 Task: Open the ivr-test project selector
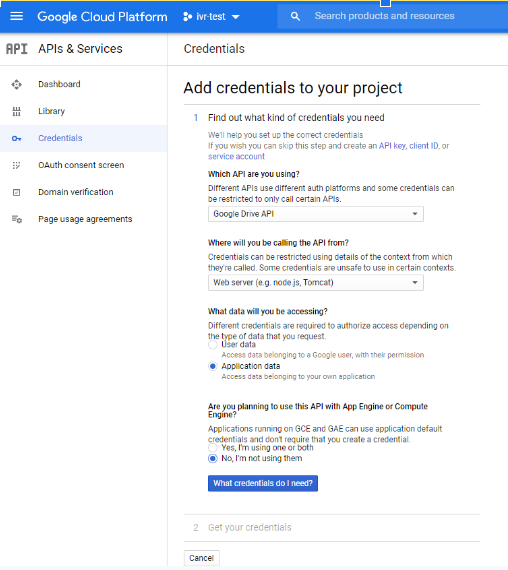pos(211,17)
